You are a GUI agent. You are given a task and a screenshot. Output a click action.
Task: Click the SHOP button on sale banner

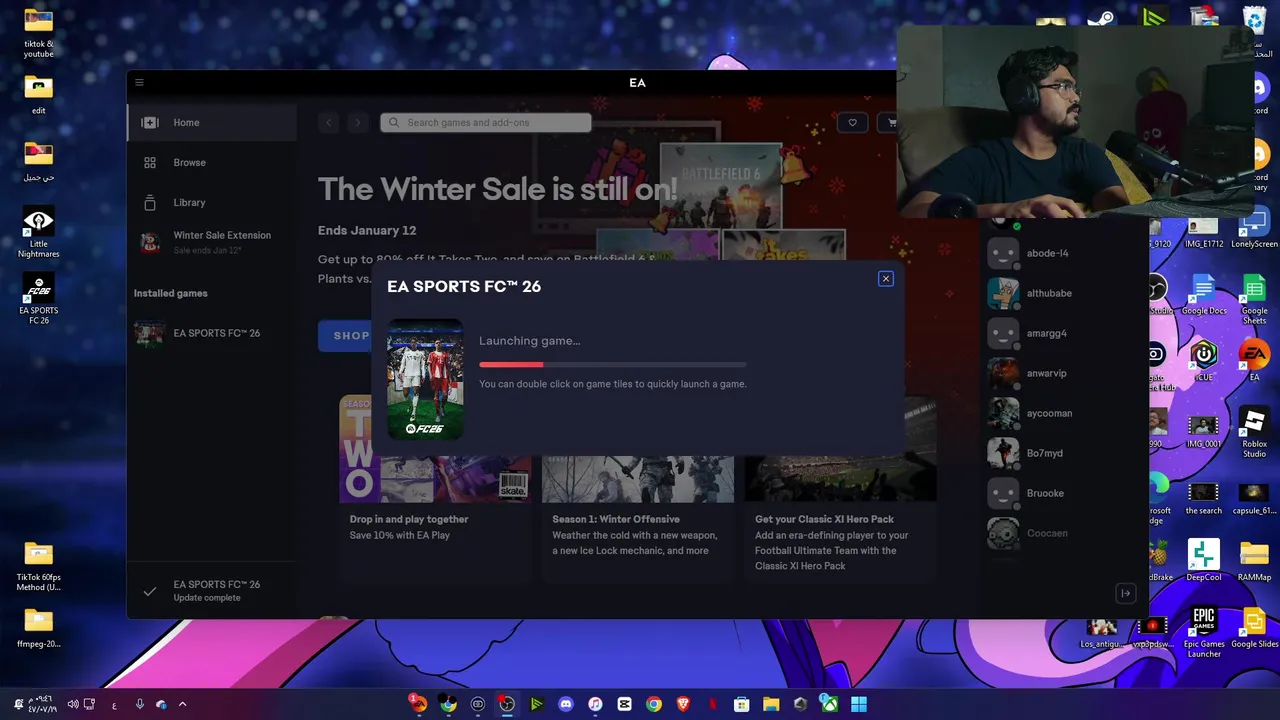[345, 335]
